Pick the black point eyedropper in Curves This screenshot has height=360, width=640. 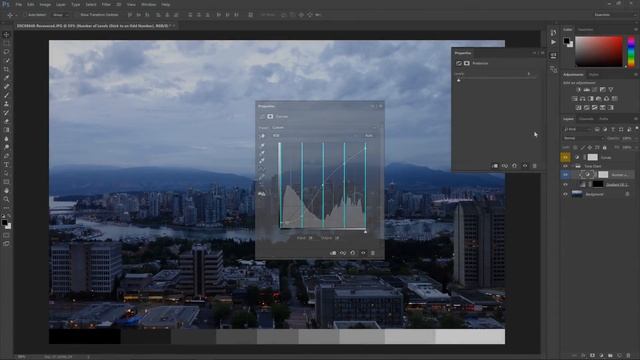pyautogui.click(x=262, y=145)
